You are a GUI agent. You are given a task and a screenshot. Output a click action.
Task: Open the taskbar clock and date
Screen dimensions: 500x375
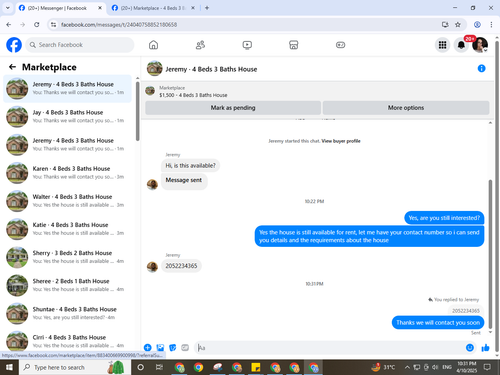pos(467,367)
